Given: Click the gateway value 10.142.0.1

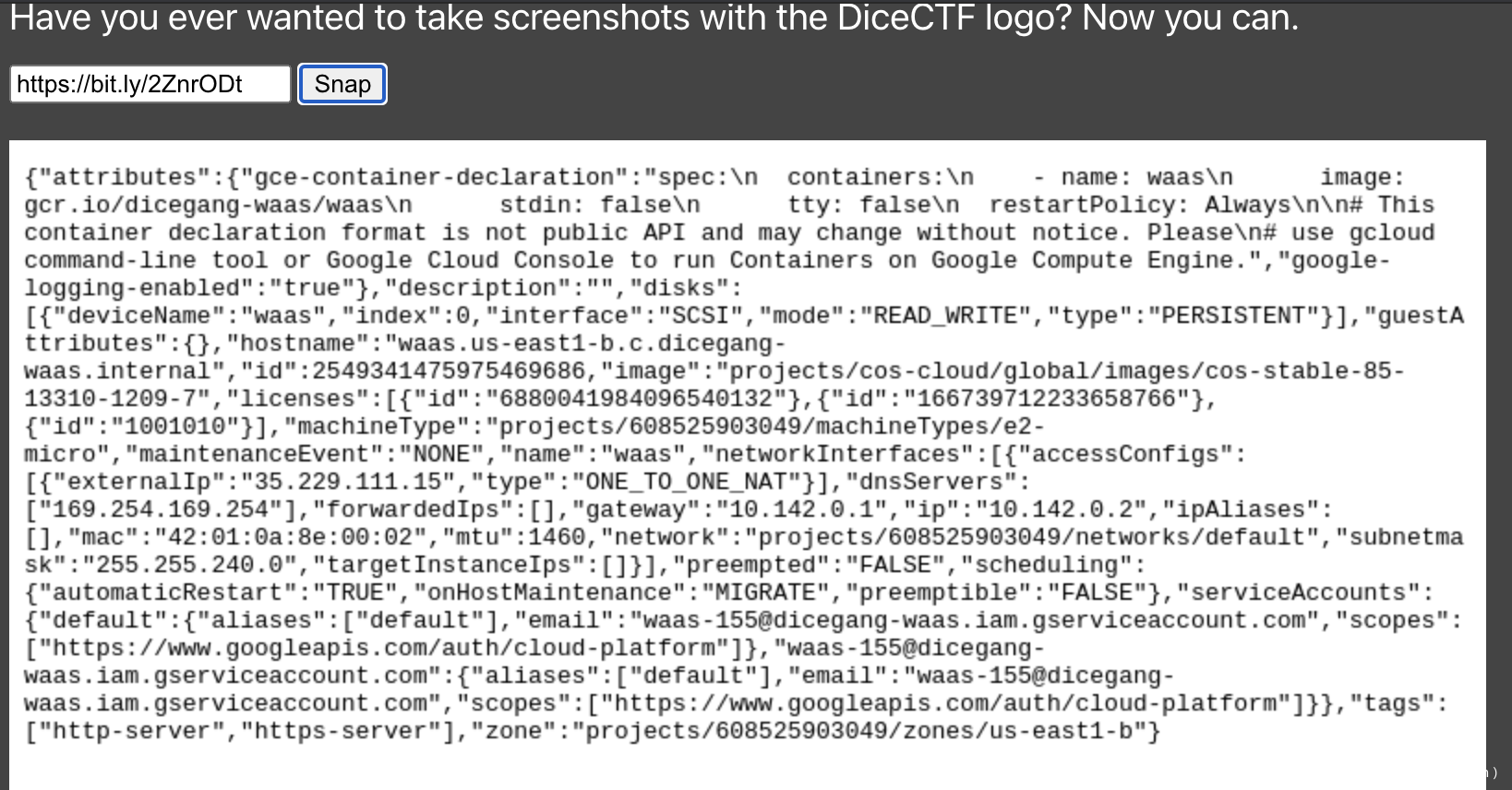Looking at the screenshot, I should tap(801, 509).
